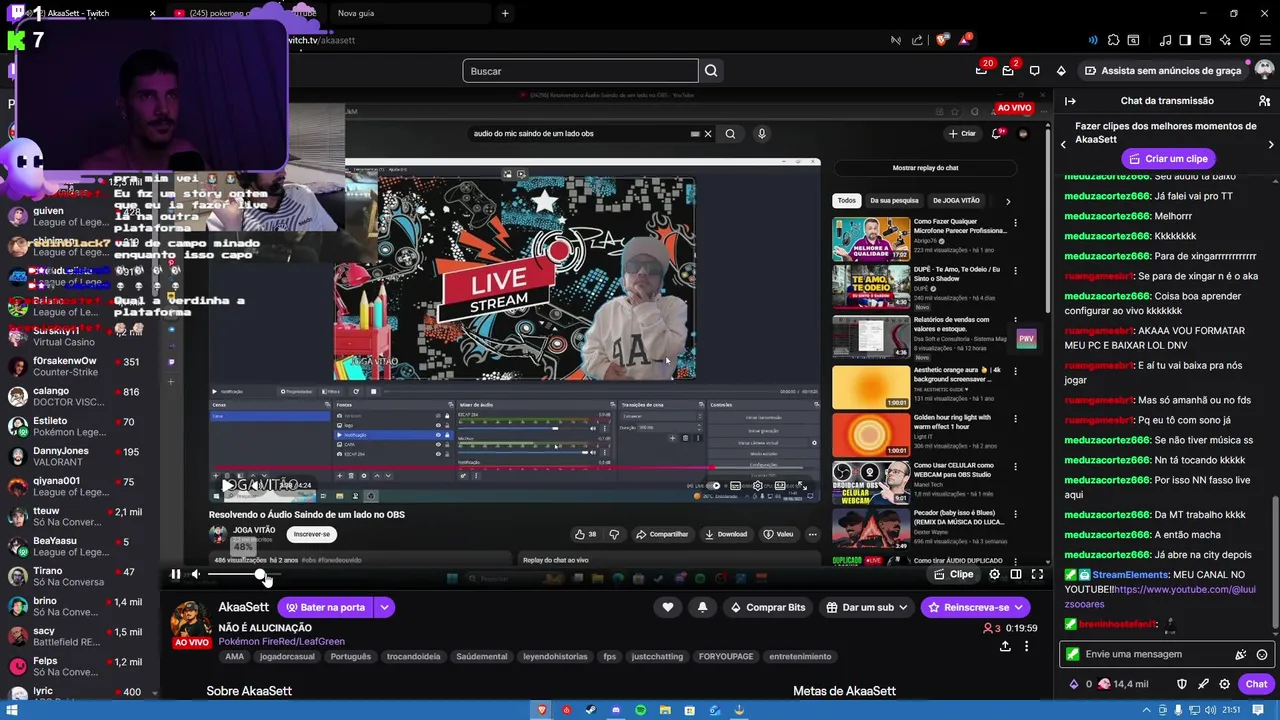Switch player to theater mode
This screenshot has height=720, width=1280.
[1016, 574]
